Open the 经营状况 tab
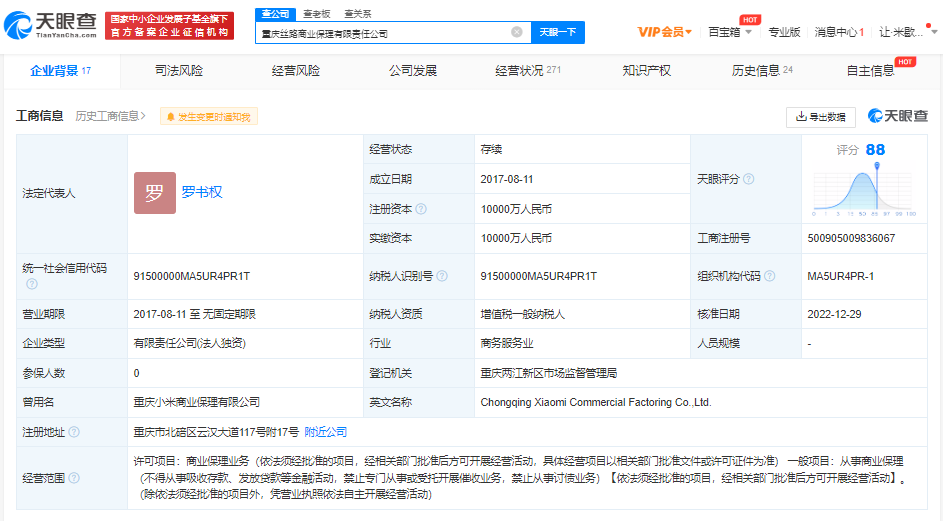This screenshot has width=943, height=521. (527, 71)
